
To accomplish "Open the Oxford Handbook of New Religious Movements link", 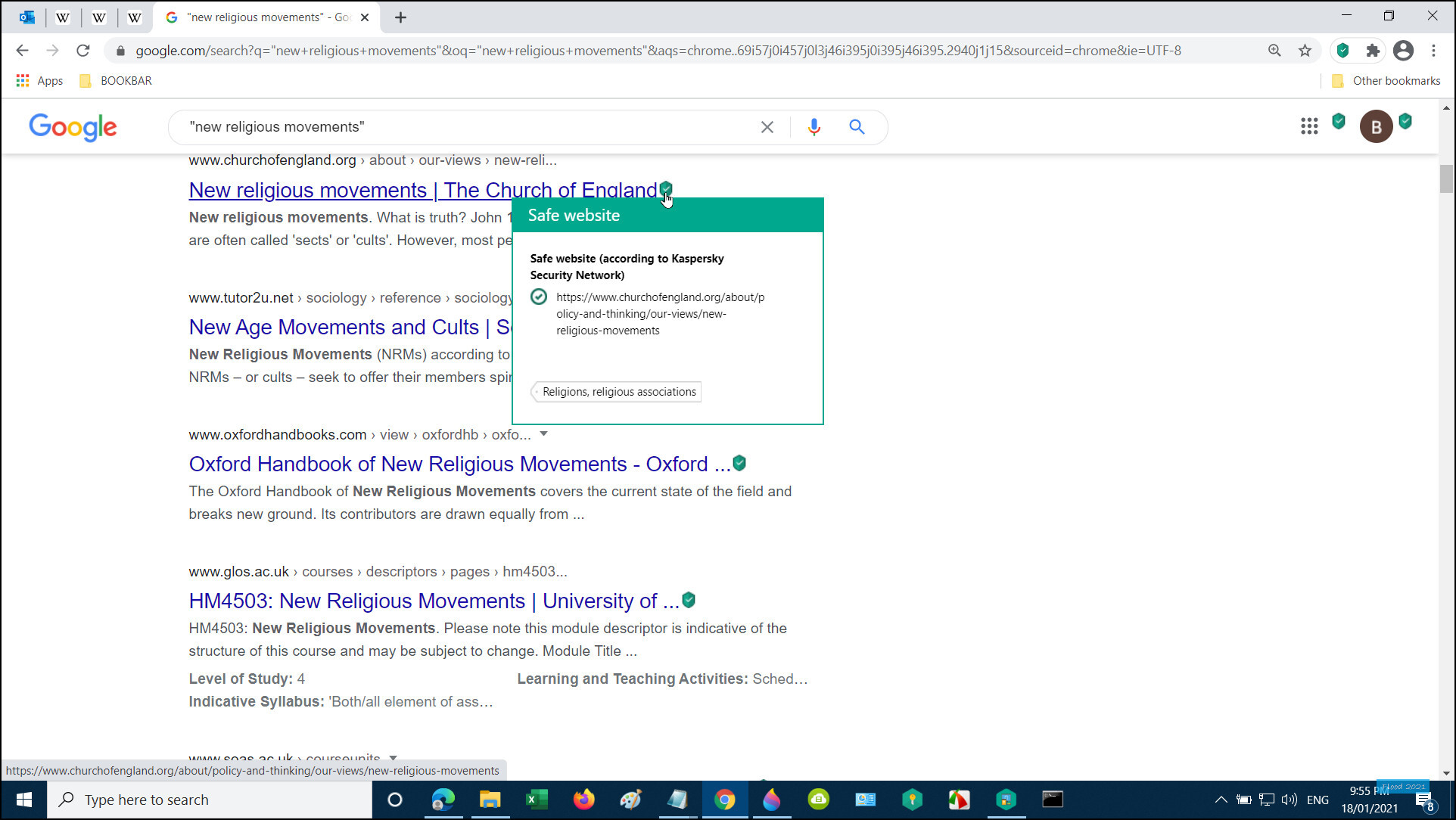I will [x=459, y=464].
